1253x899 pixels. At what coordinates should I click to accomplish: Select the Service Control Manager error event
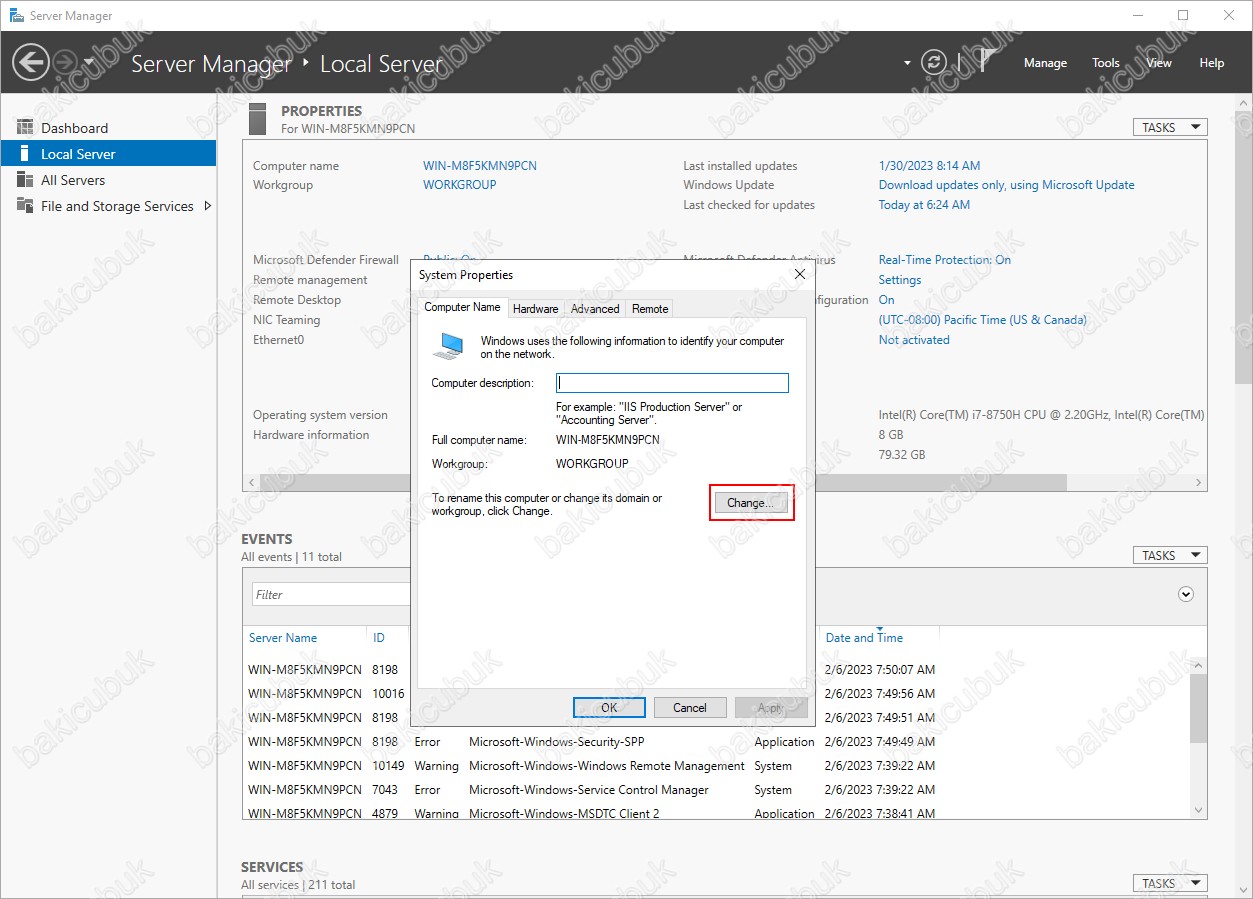[716, 790]
